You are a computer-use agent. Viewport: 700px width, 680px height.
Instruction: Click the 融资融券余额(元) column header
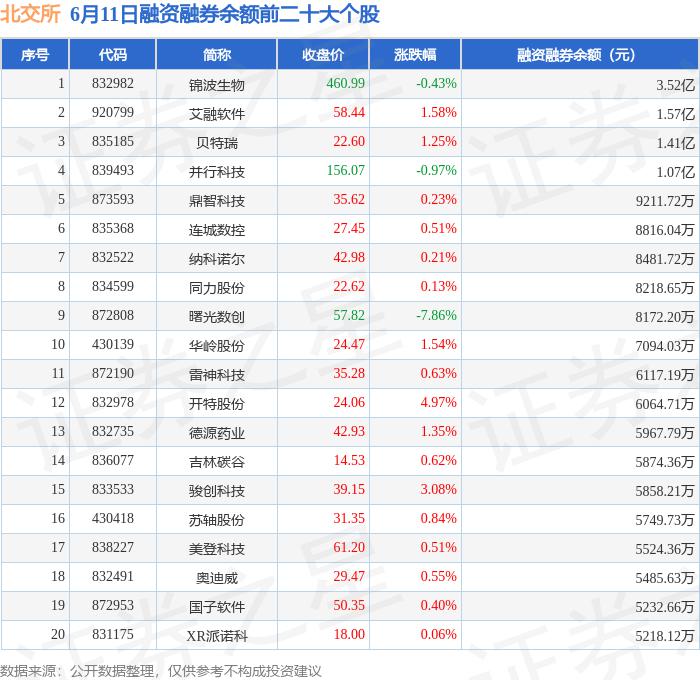coord(580,54)
